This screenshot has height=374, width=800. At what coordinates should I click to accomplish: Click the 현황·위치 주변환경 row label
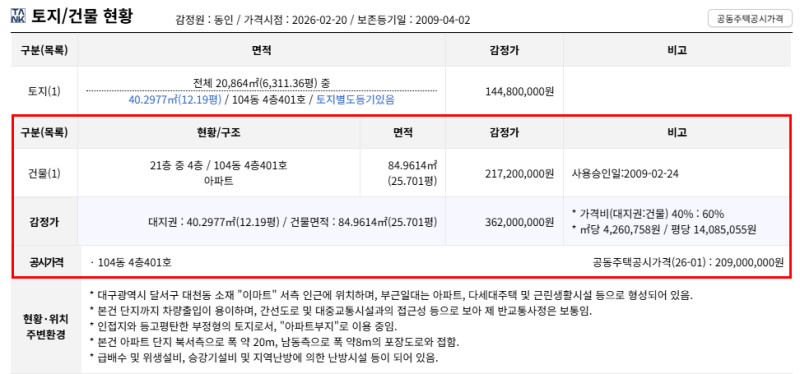(45, 327)
